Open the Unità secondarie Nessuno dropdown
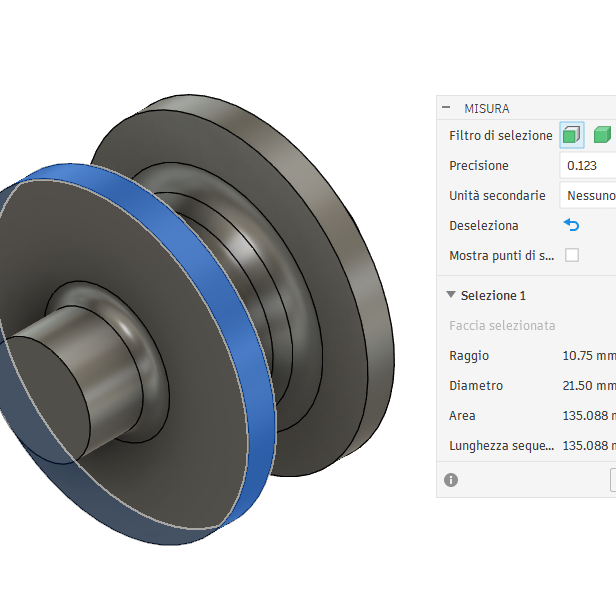 (588, 195)
